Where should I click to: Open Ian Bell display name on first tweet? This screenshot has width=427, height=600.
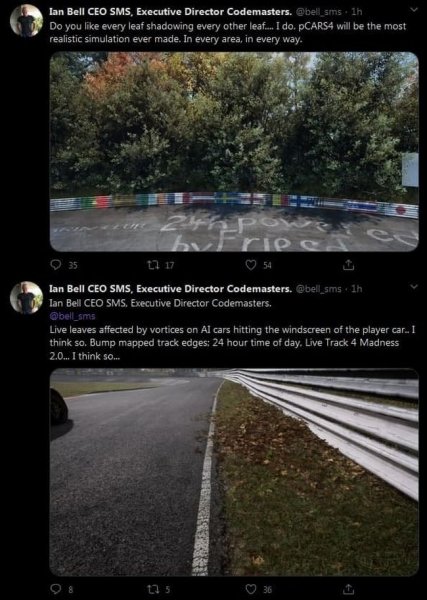point(171,11)
